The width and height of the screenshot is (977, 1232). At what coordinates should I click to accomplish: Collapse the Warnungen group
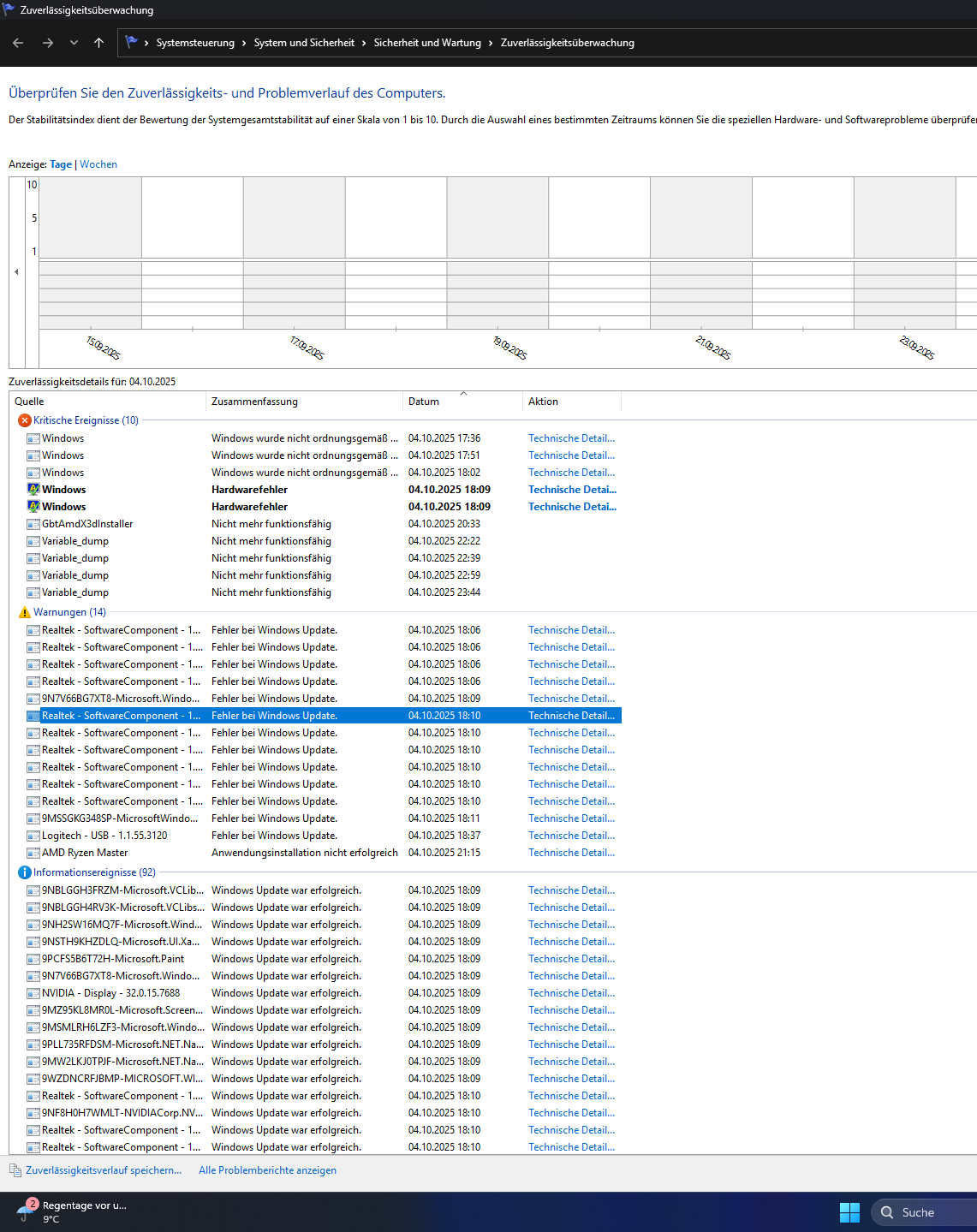(x=69, y=612)
